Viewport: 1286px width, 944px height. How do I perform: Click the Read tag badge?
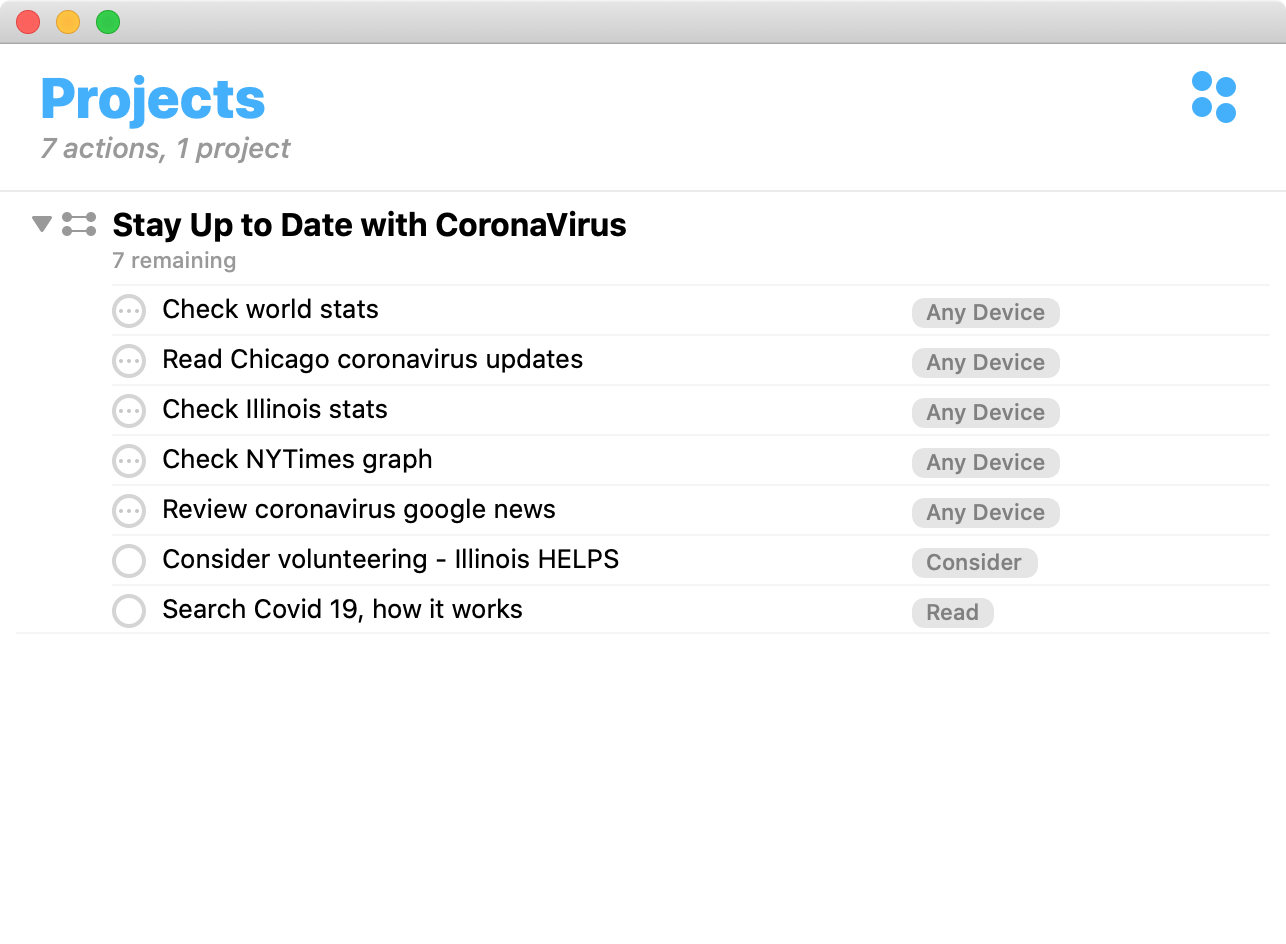pyautogui.click(x=952, y=613)
